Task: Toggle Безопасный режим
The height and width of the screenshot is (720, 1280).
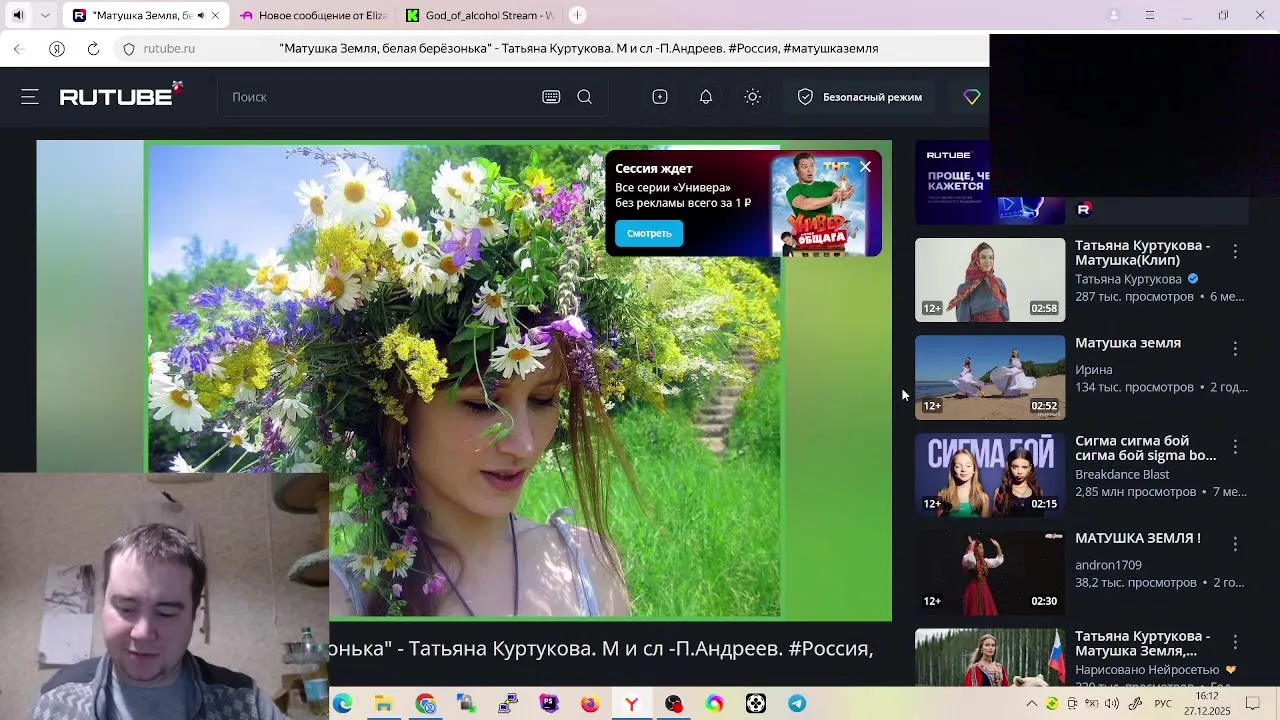Action: point(860,97)
